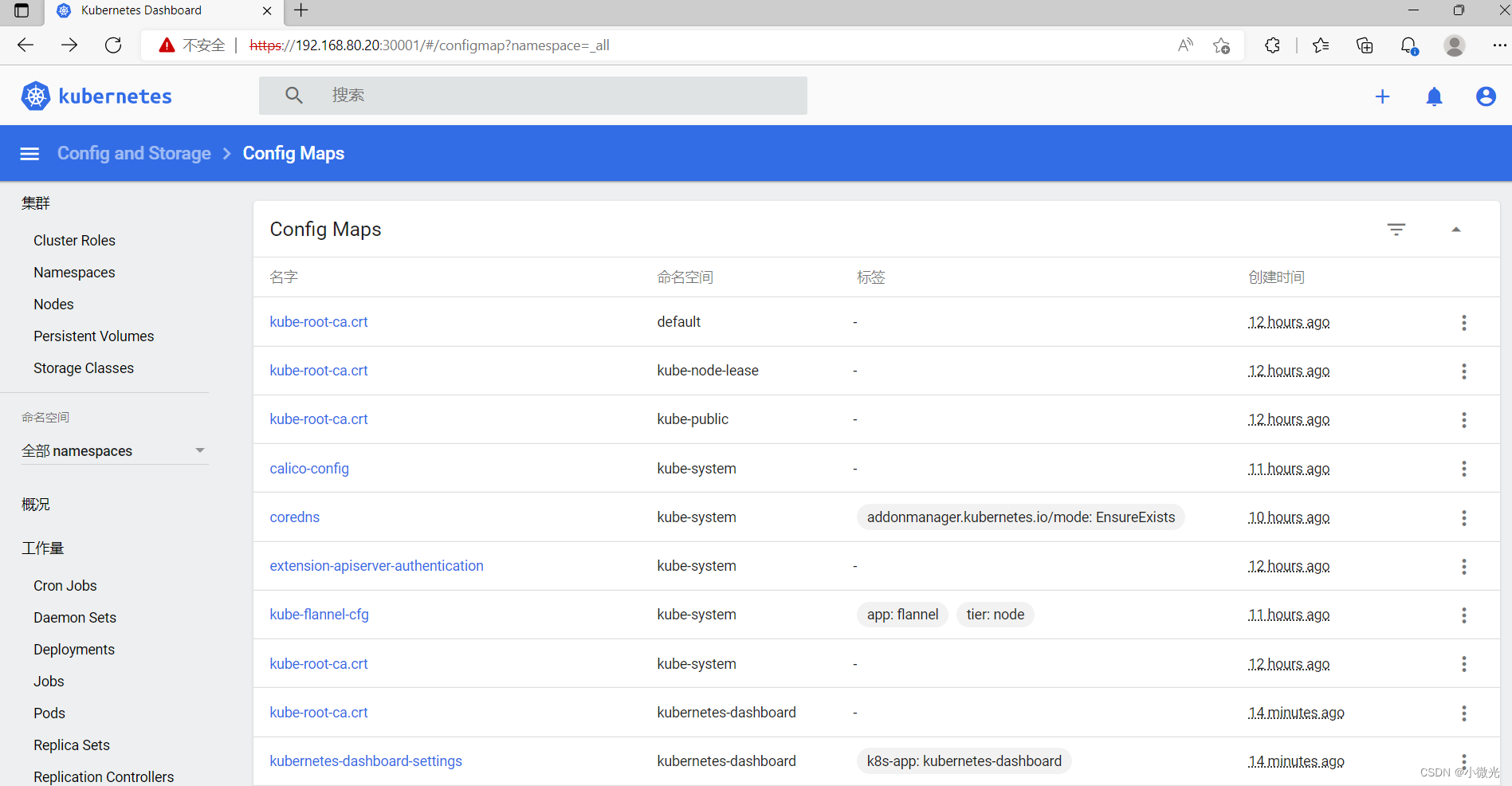
Task: Open the tab actions menu icon
Action: tap(22, 10)
